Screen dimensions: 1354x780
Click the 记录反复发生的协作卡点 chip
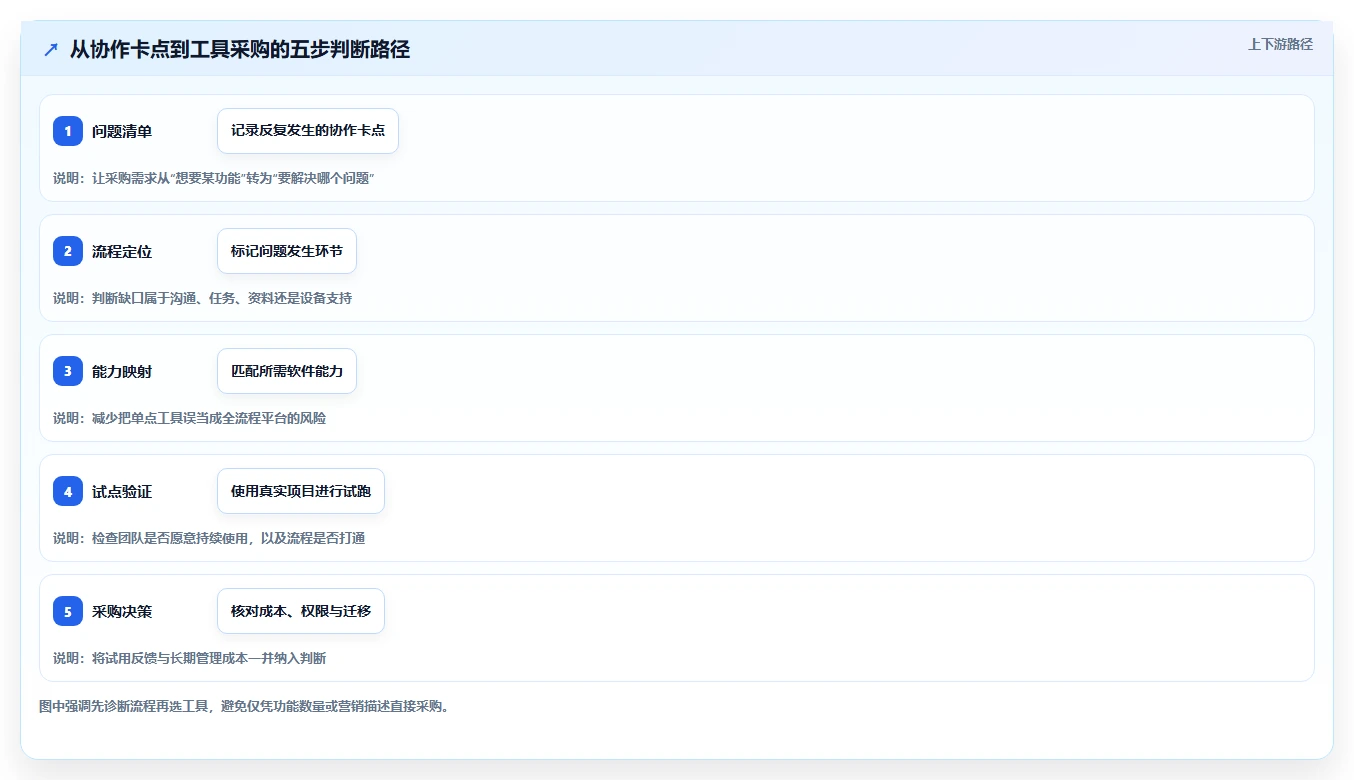point(308,131)
